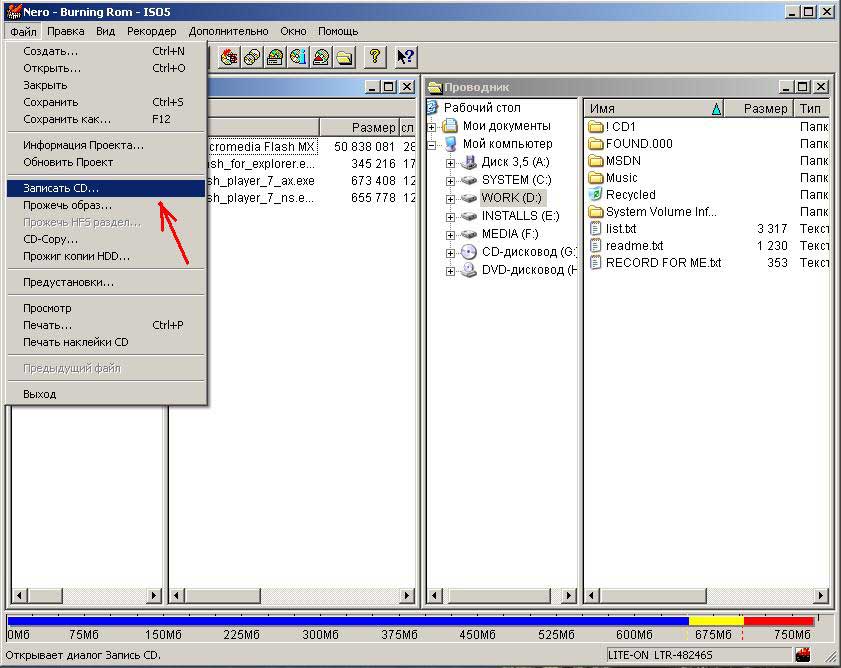Click the Recycled bin icon

tap(595, 194)
